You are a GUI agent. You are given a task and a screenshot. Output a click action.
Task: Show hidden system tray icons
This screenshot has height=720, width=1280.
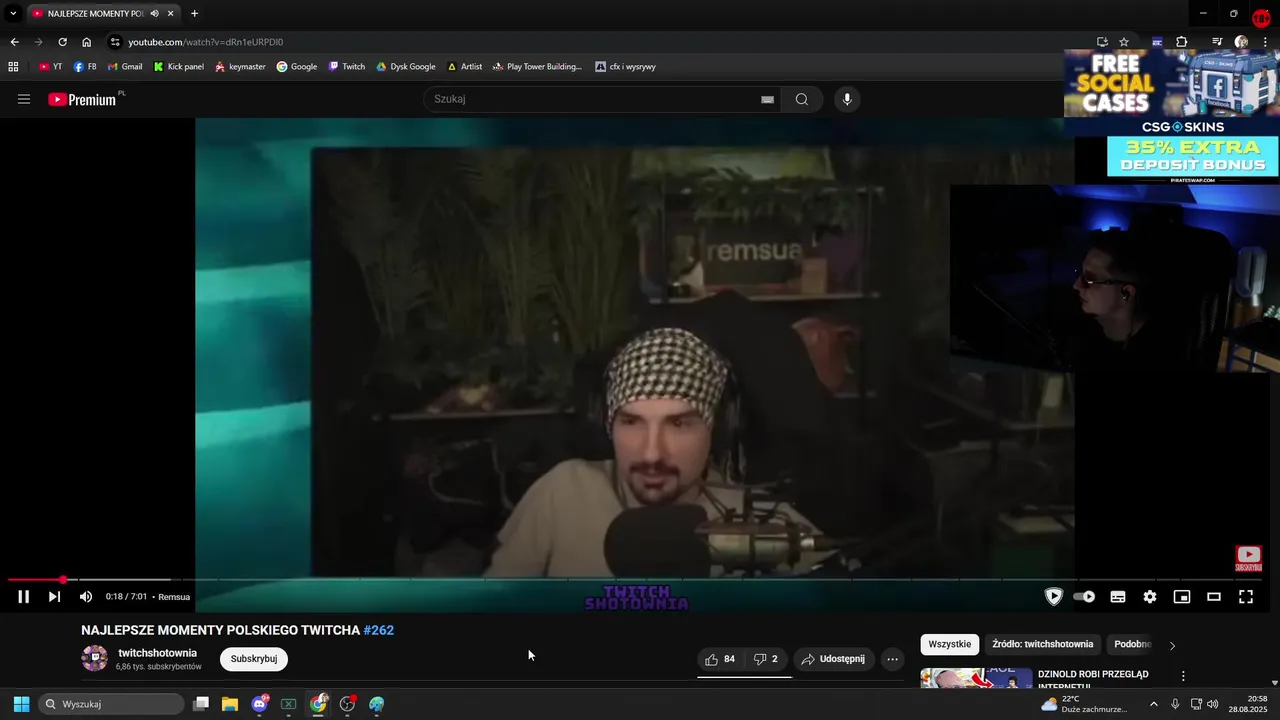point(1153,704)
